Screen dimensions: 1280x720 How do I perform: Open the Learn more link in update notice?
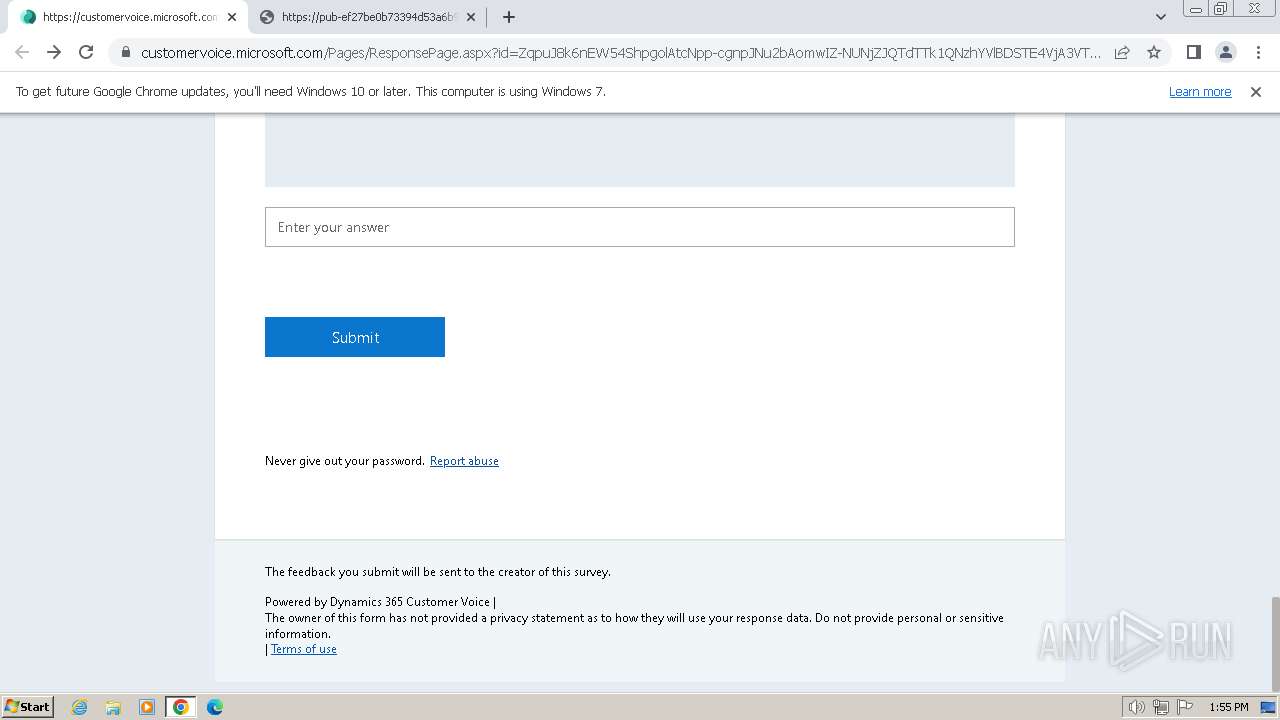pyautogui.click(x=1200, y=91)
